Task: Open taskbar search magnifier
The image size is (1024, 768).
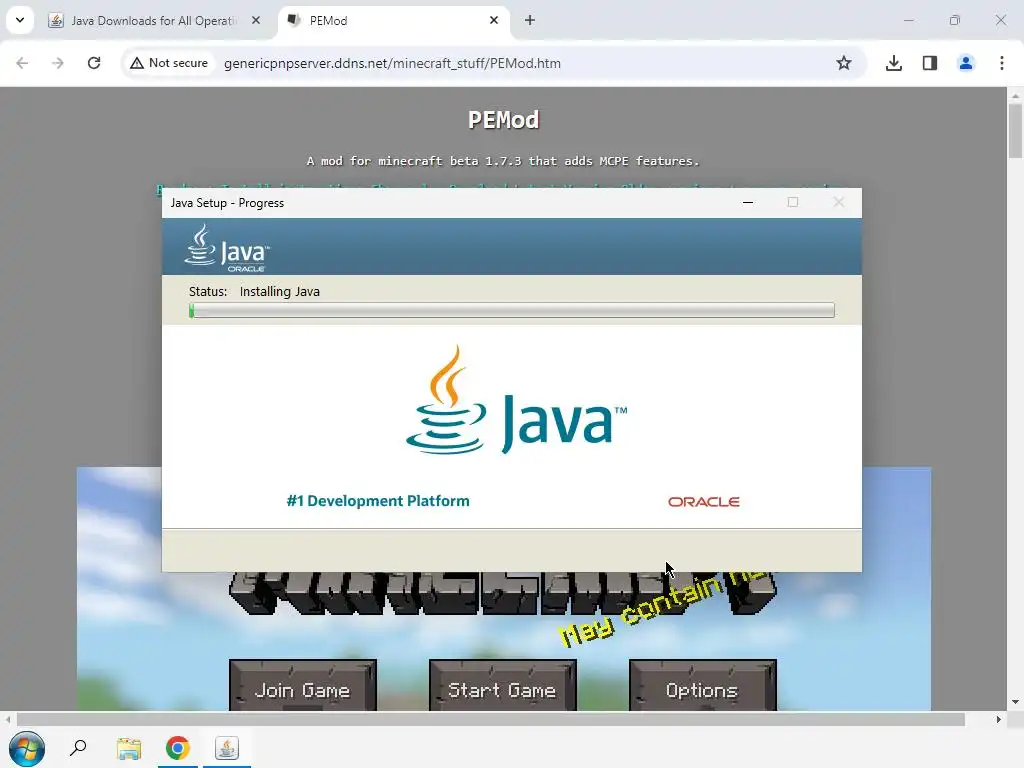Action: pyautogui.click(x=78, y=748)
